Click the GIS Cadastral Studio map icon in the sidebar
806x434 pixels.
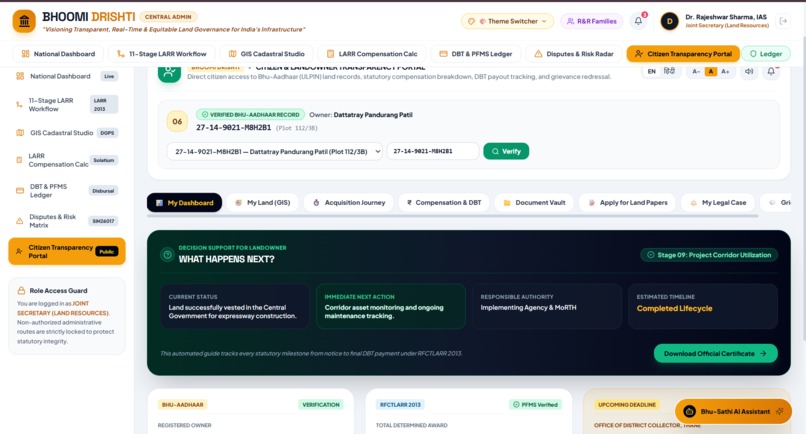pyautogui.click(x=20, y=133)
